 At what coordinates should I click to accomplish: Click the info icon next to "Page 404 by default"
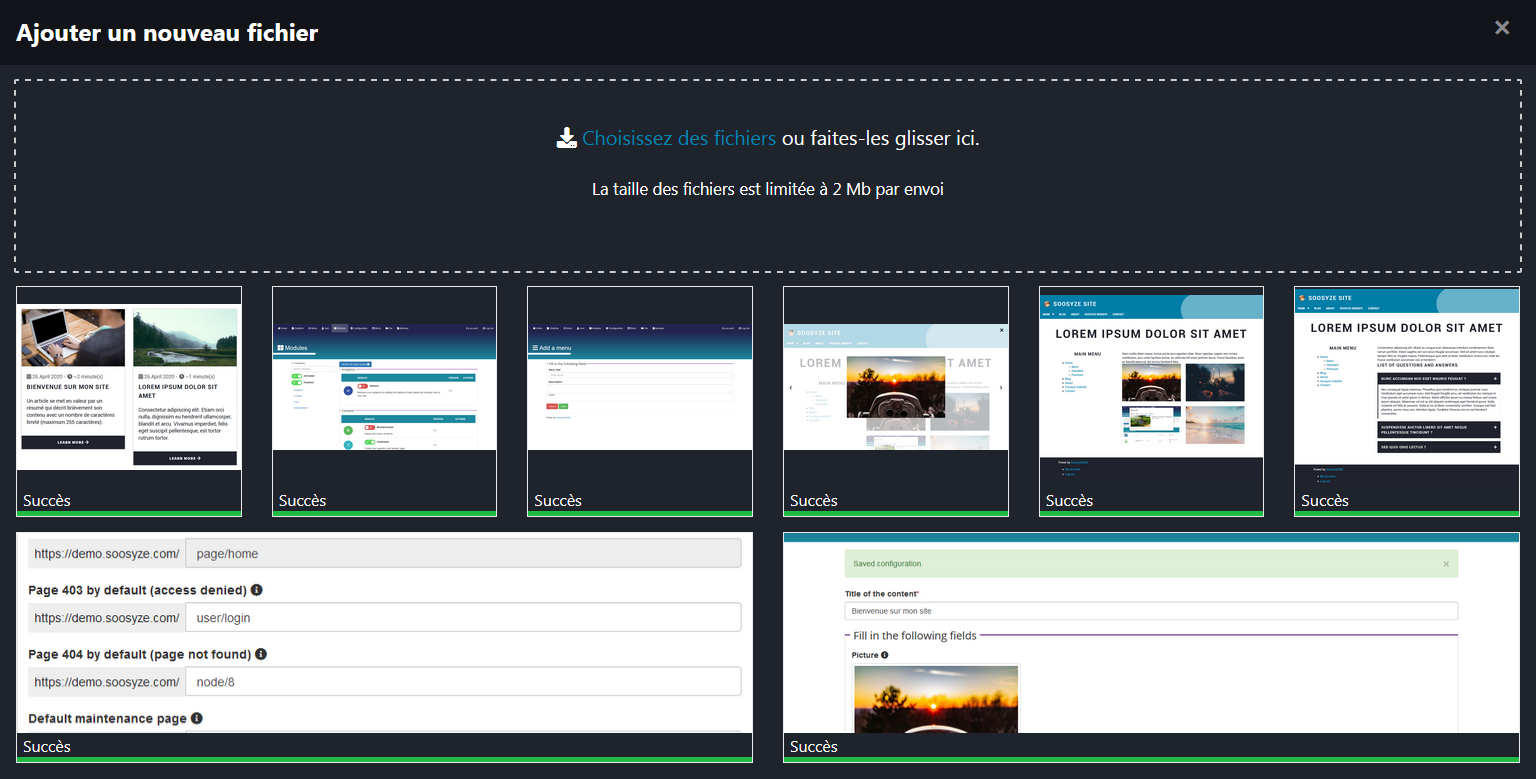pyautogui.click(x=261, y=654)
